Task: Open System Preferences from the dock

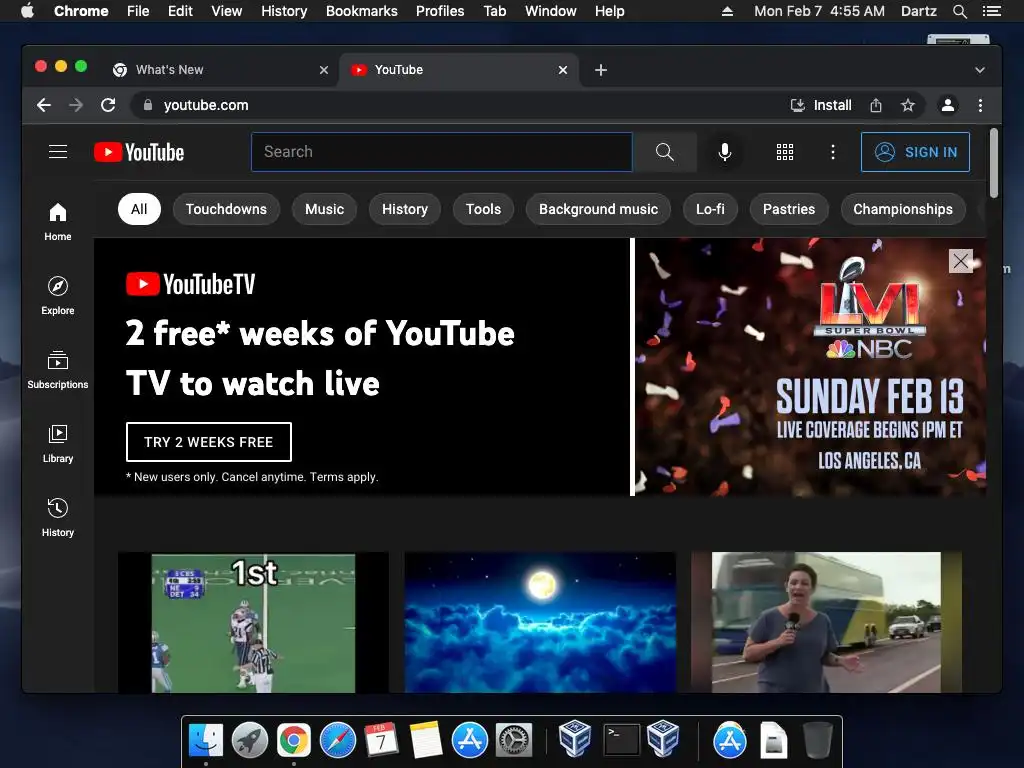Action: [514, 740]
